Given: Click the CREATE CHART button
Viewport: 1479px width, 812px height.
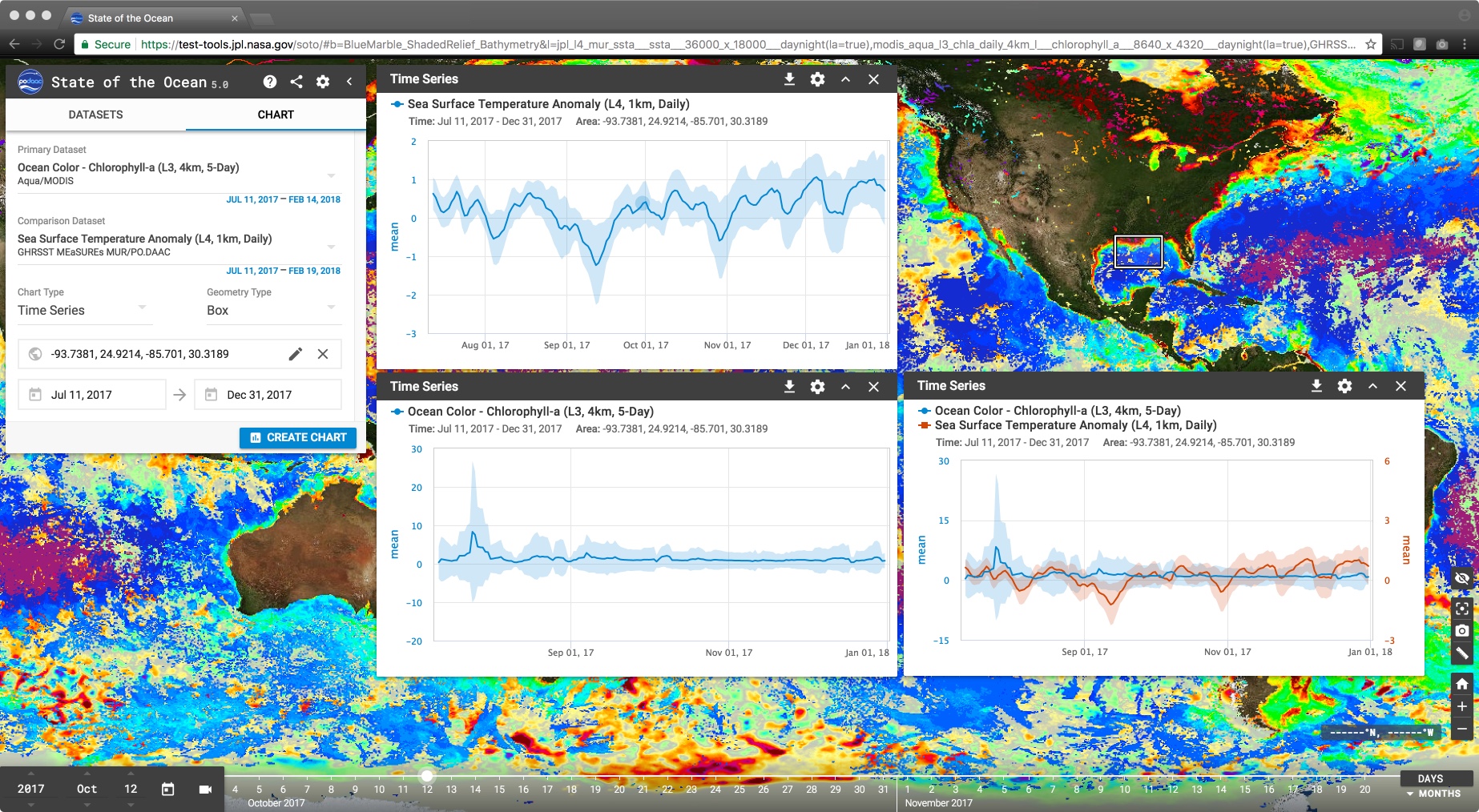Looking at the screenshot, I should (x=298, y=437).
